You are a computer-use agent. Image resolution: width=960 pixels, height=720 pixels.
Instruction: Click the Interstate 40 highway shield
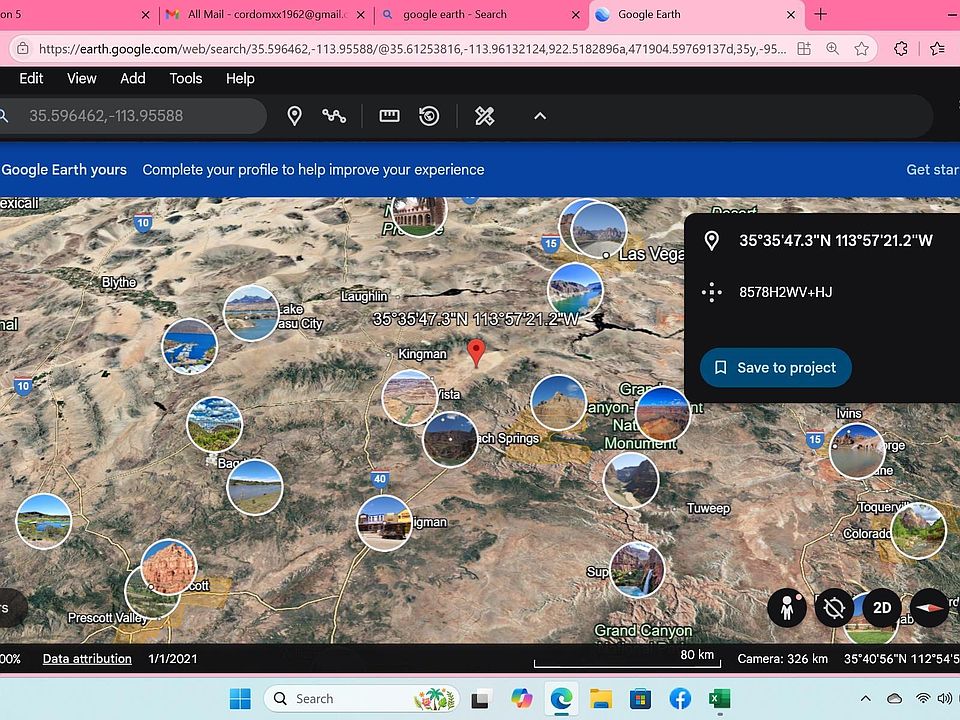tap(380, 479)
